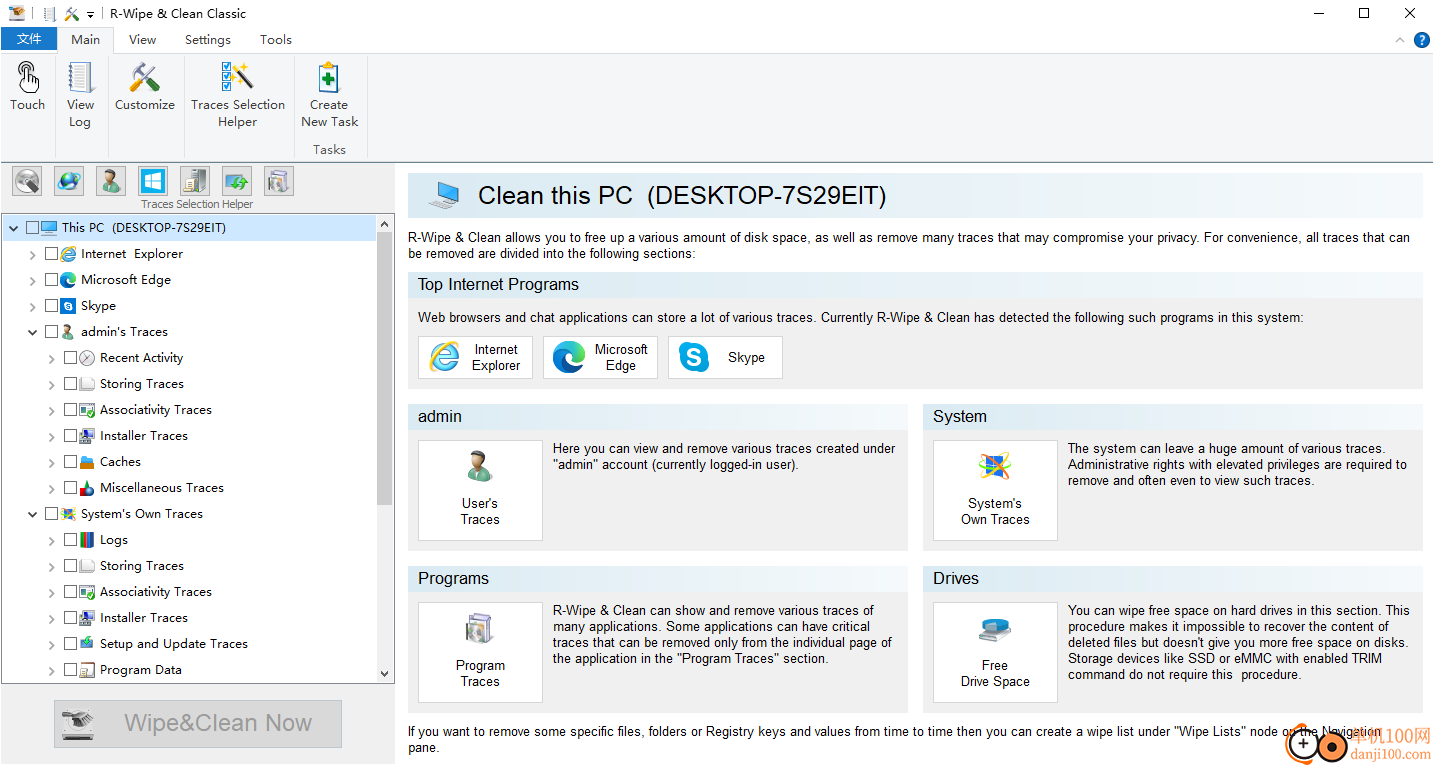Click the Skype icon in the tree

[68, 306]
